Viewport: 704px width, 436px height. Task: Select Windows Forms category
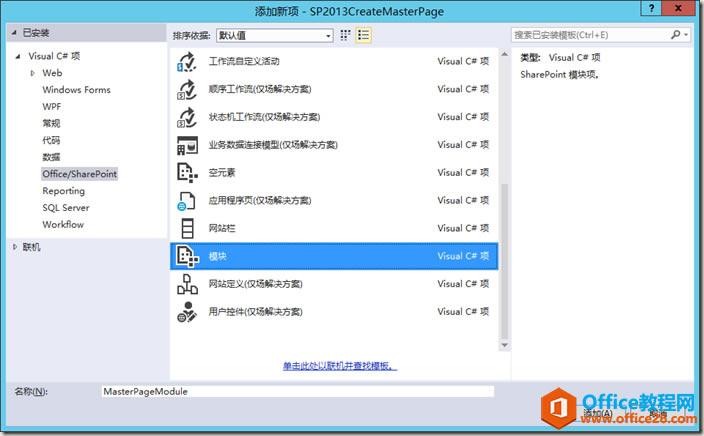click(76, 90)
